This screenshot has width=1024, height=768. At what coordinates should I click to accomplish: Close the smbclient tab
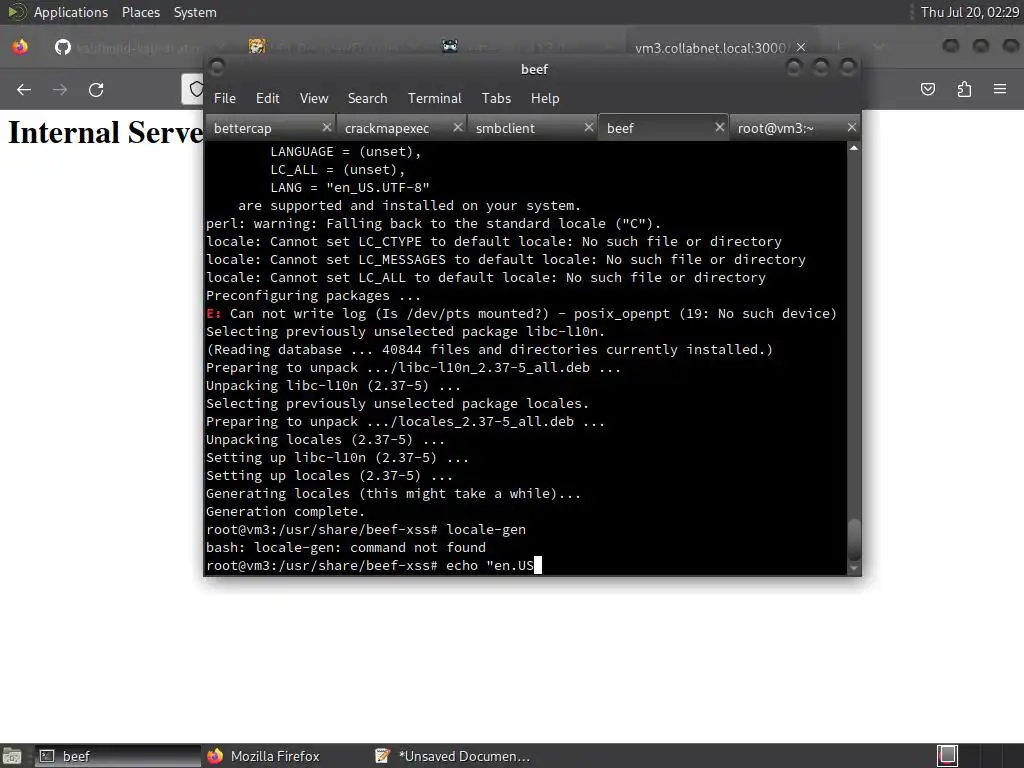coord(588,127)
